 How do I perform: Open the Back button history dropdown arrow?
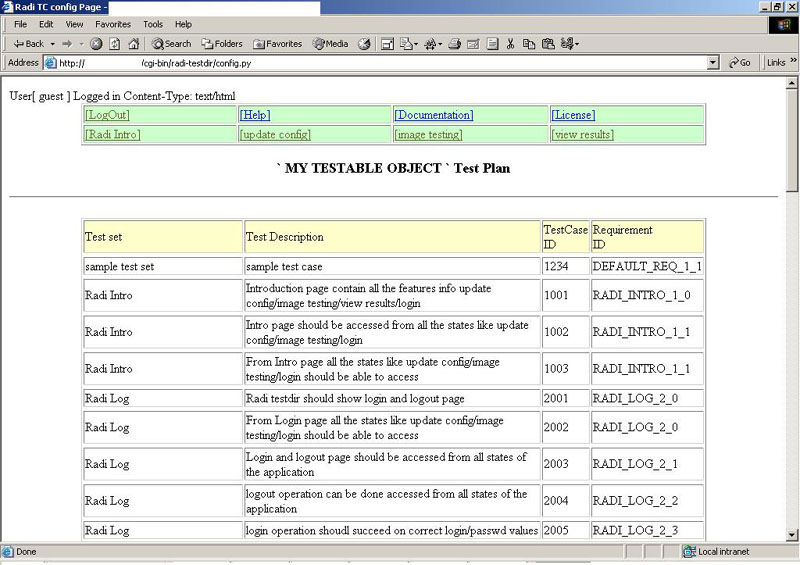pos(52,44)
